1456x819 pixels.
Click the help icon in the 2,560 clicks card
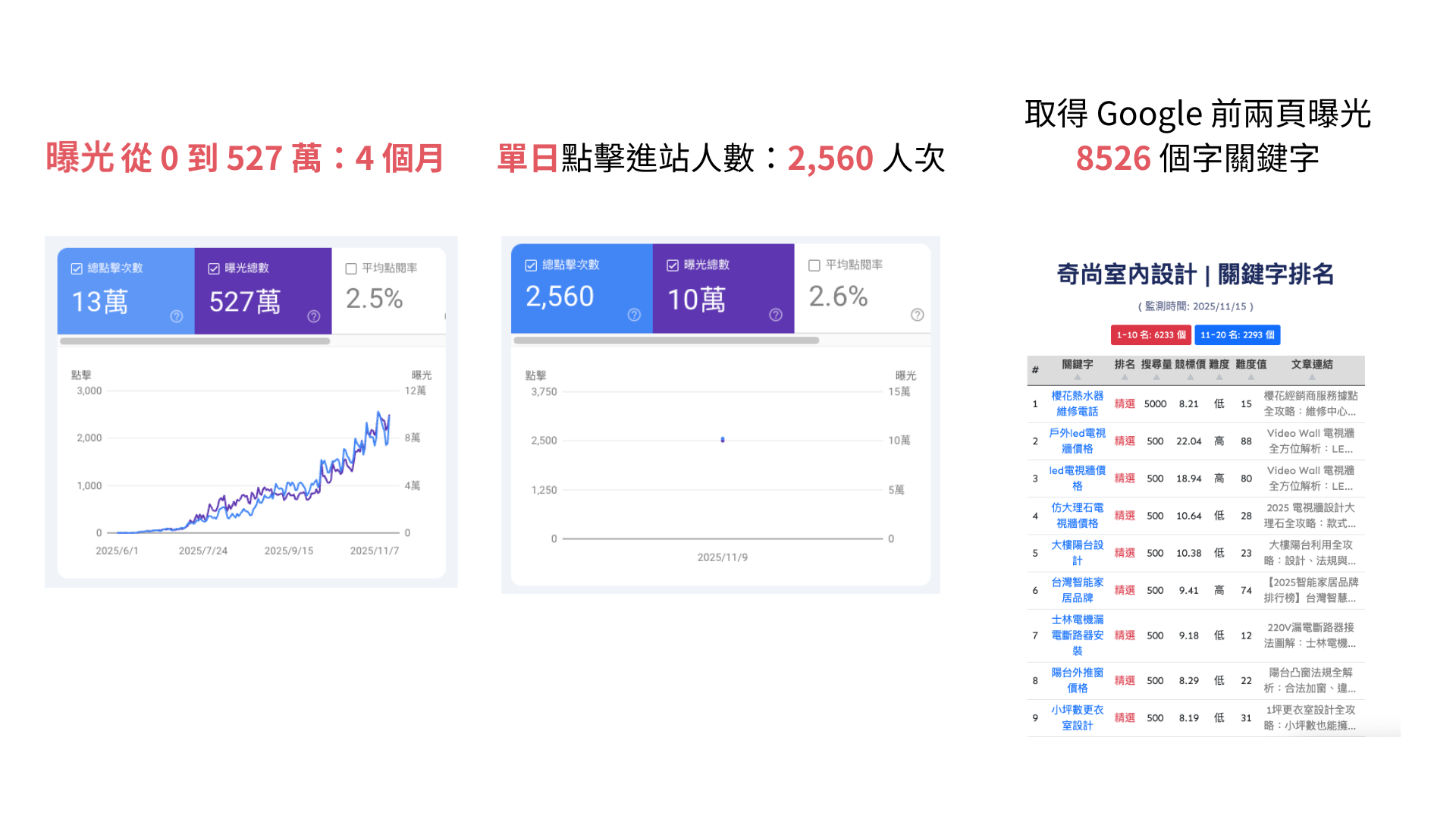[x=634, y=315]
